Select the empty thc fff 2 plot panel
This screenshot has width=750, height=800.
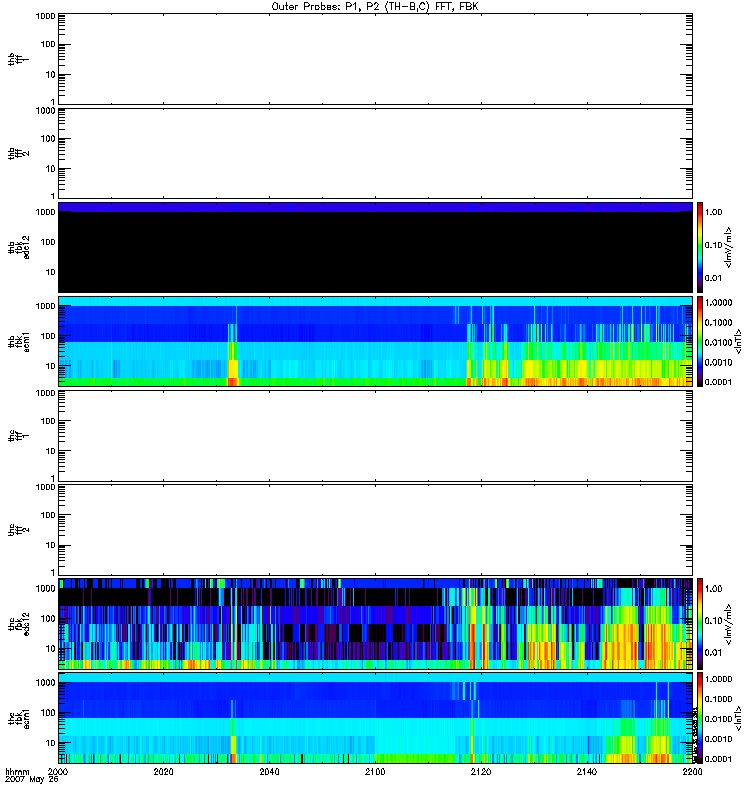pos(375,530)
